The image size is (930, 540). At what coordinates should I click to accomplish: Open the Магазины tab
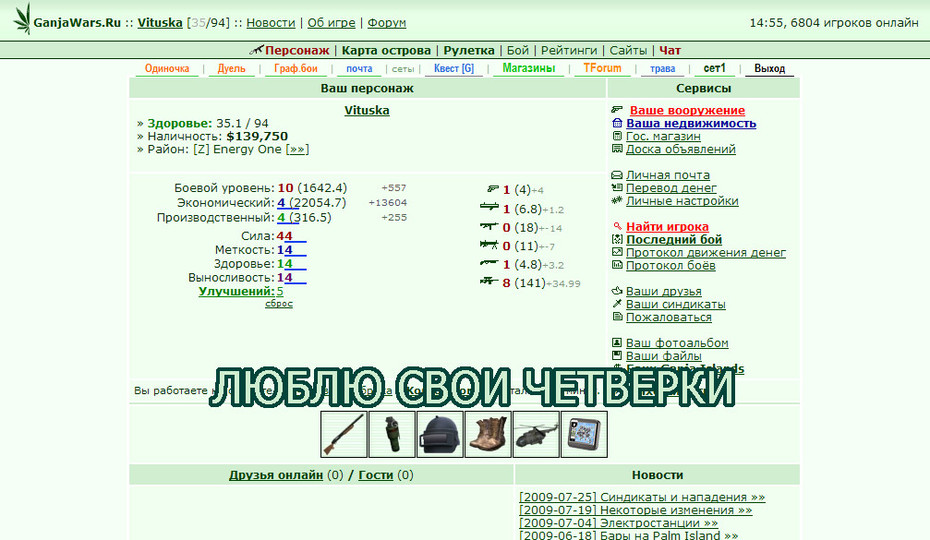(x=528, y=68)
